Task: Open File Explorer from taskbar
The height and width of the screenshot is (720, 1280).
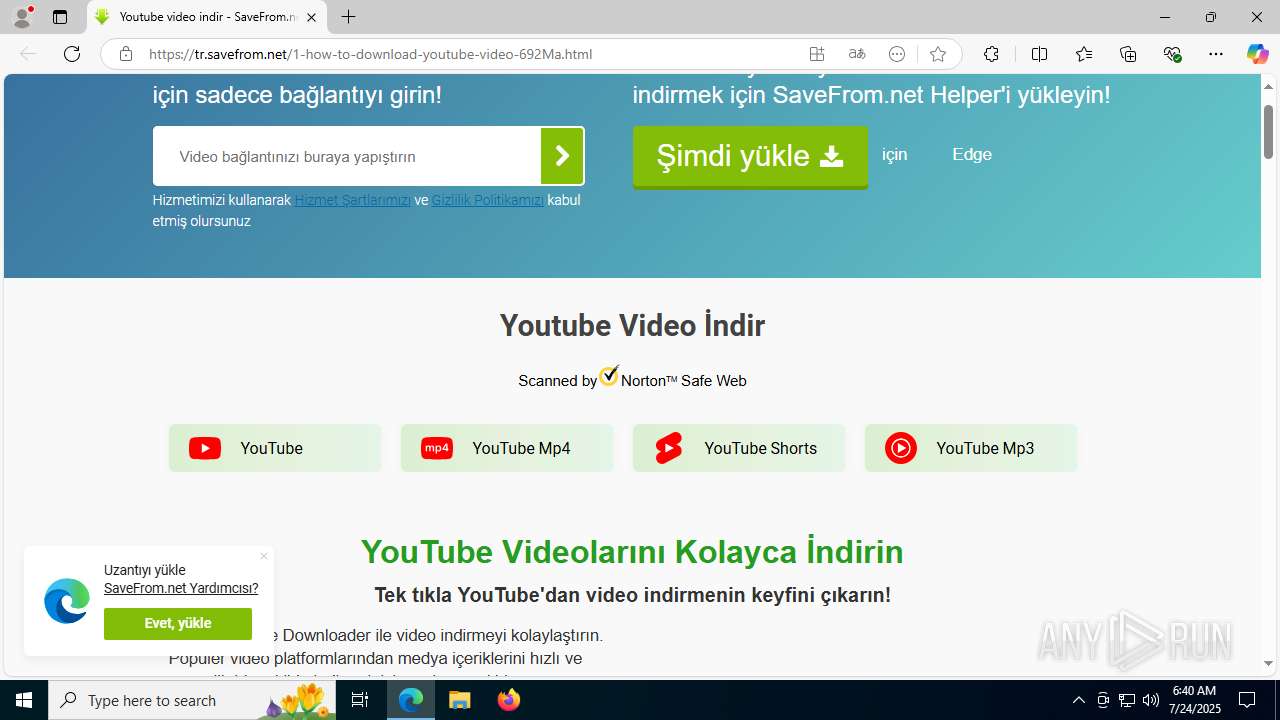Action: tap(459, 700)
